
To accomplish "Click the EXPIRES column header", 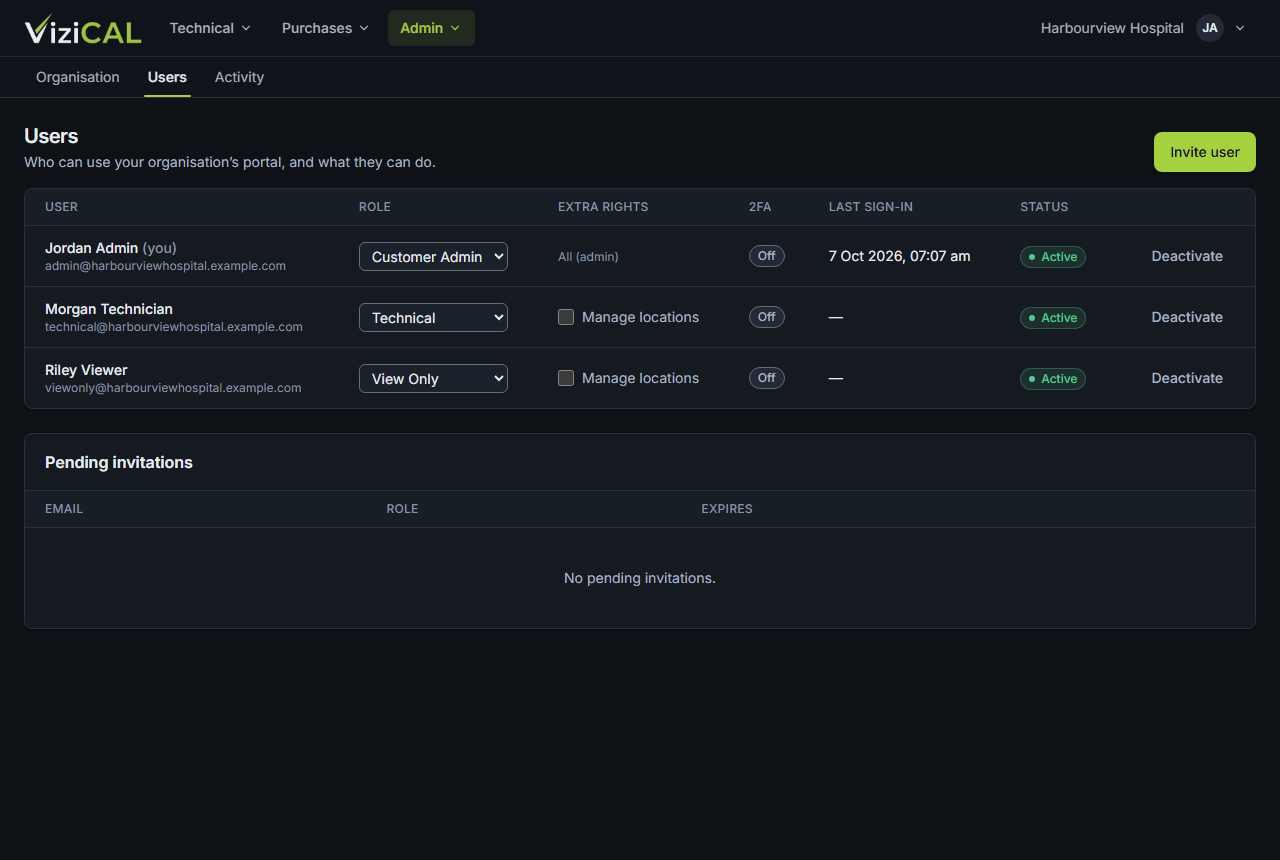I will [x=727, y=509].
